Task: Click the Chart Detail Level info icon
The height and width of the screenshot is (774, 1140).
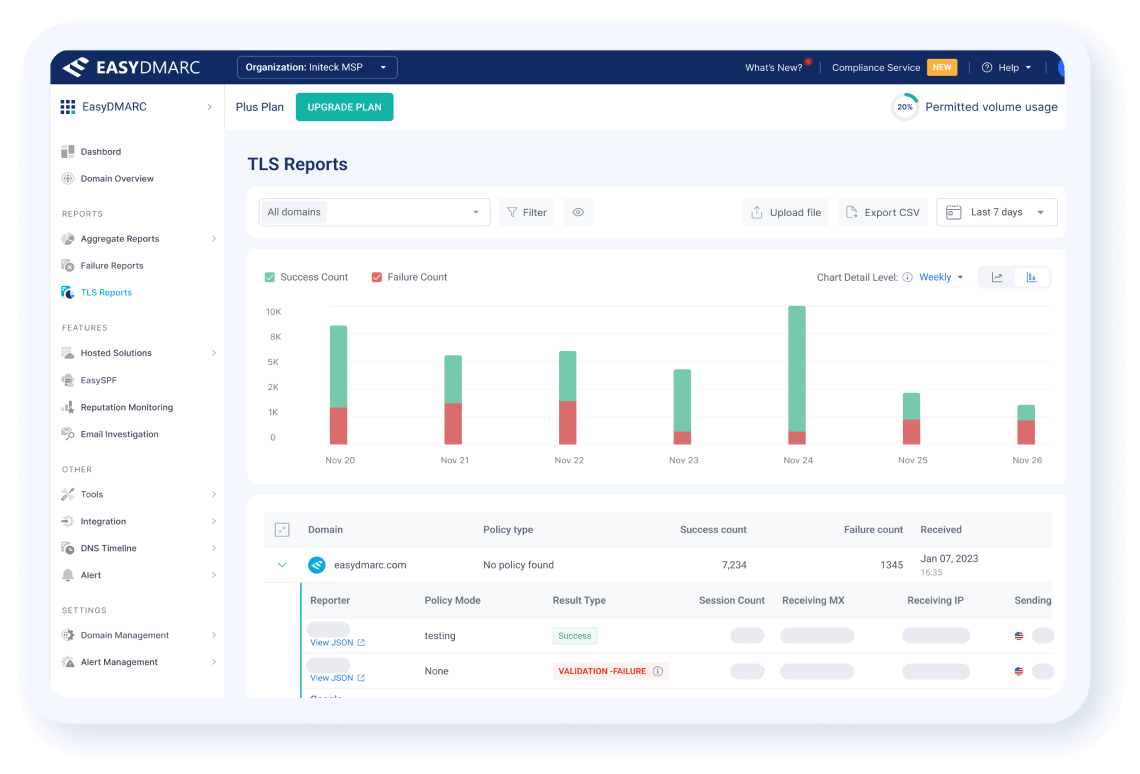Action: click(x=907, y=277)
